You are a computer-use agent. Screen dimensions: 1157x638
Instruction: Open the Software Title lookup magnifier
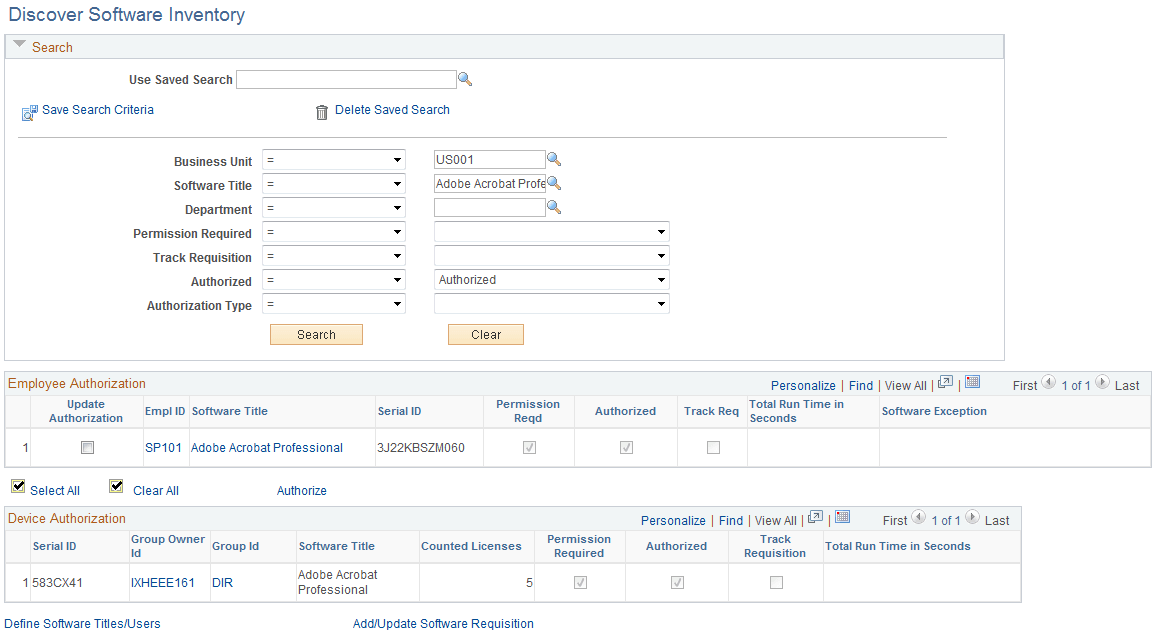pos(555,183)
